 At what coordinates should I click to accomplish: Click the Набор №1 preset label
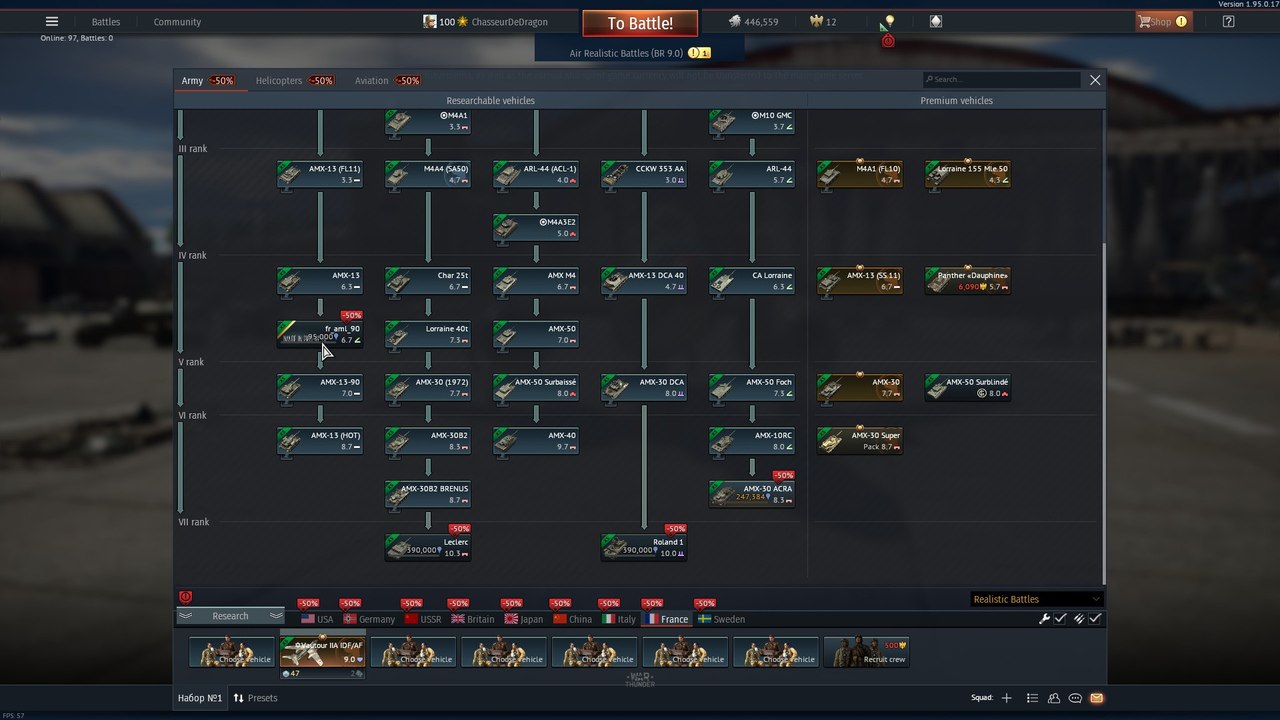click(200, 698)
